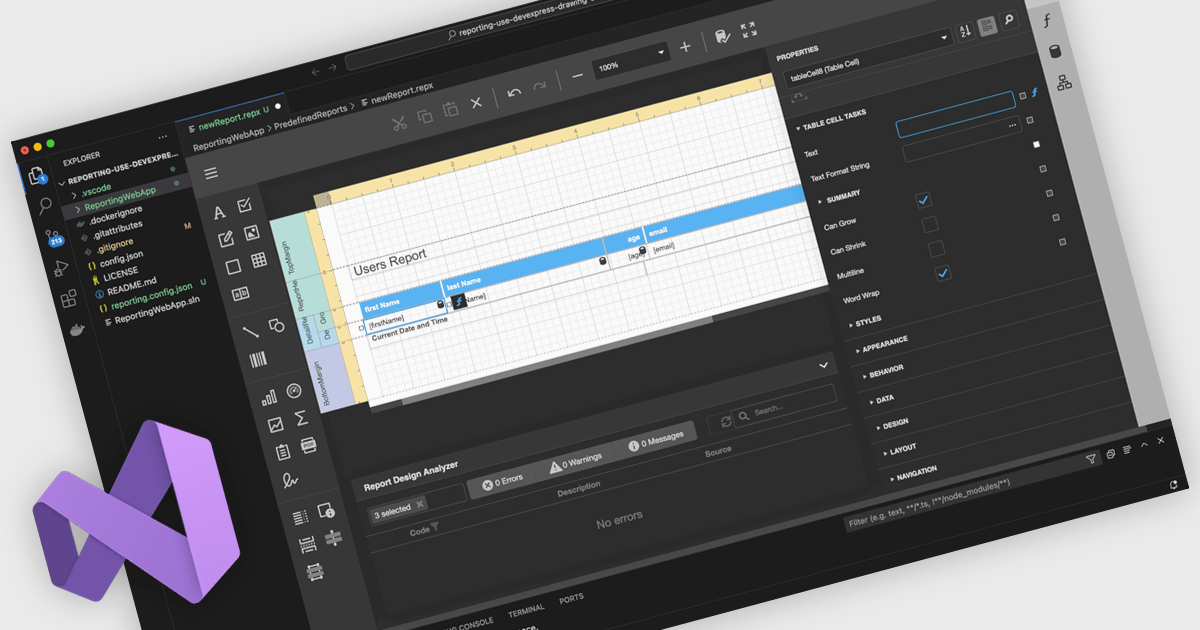Enable the Can Shrink checkbox
This screenshot has width=1200, height=630.
pos(930,223)
